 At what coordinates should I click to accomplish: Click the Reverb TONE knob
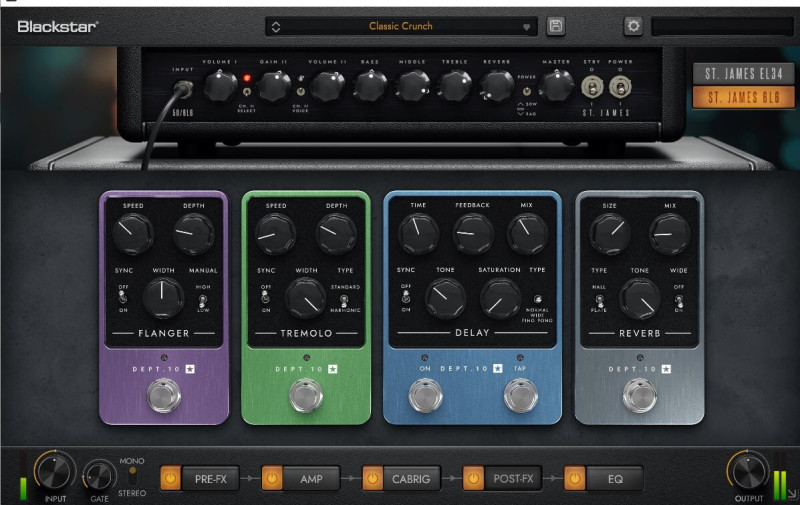tap(640, 298)
